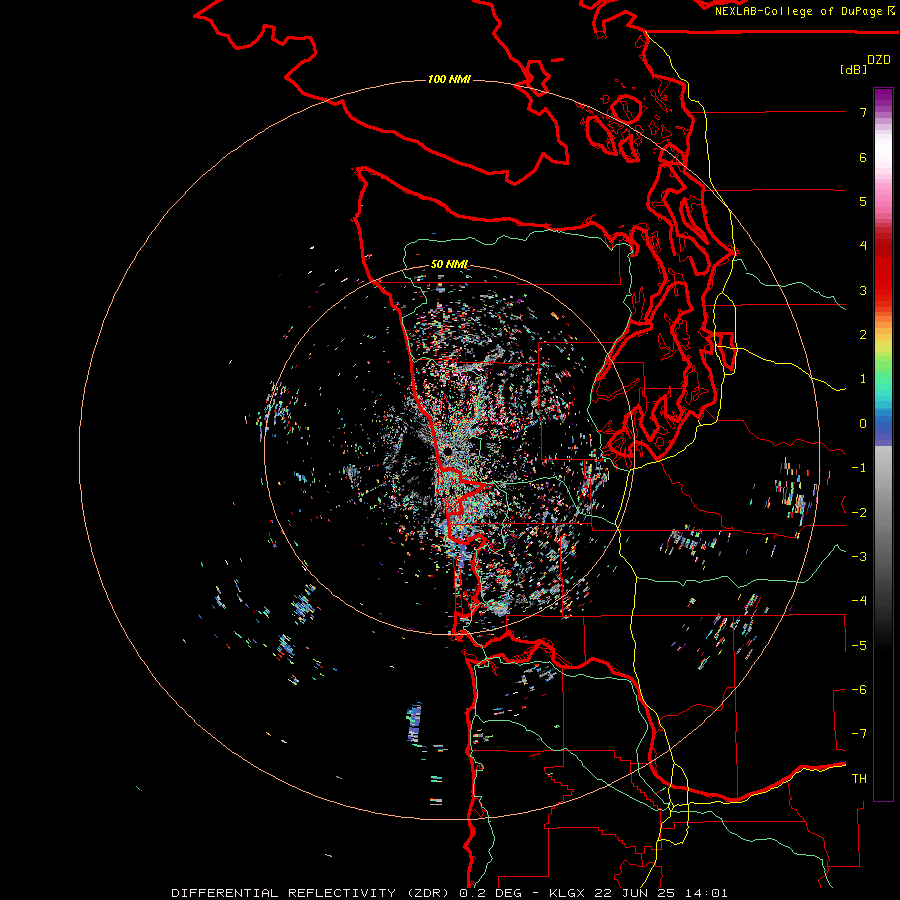Click the 100 NMI range ring label
The width and height of the screenshot is (900, 900).
(449, 79)
